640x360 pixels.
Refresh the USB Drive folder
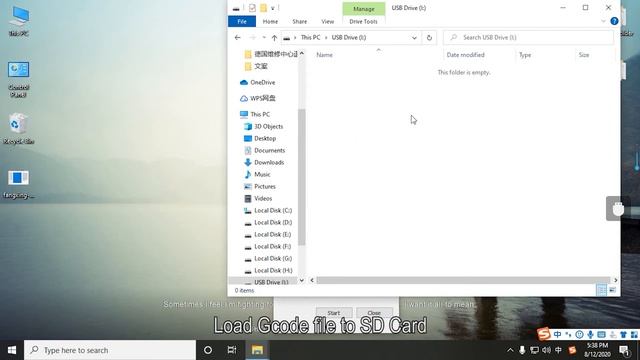click(x=429, y=38)
